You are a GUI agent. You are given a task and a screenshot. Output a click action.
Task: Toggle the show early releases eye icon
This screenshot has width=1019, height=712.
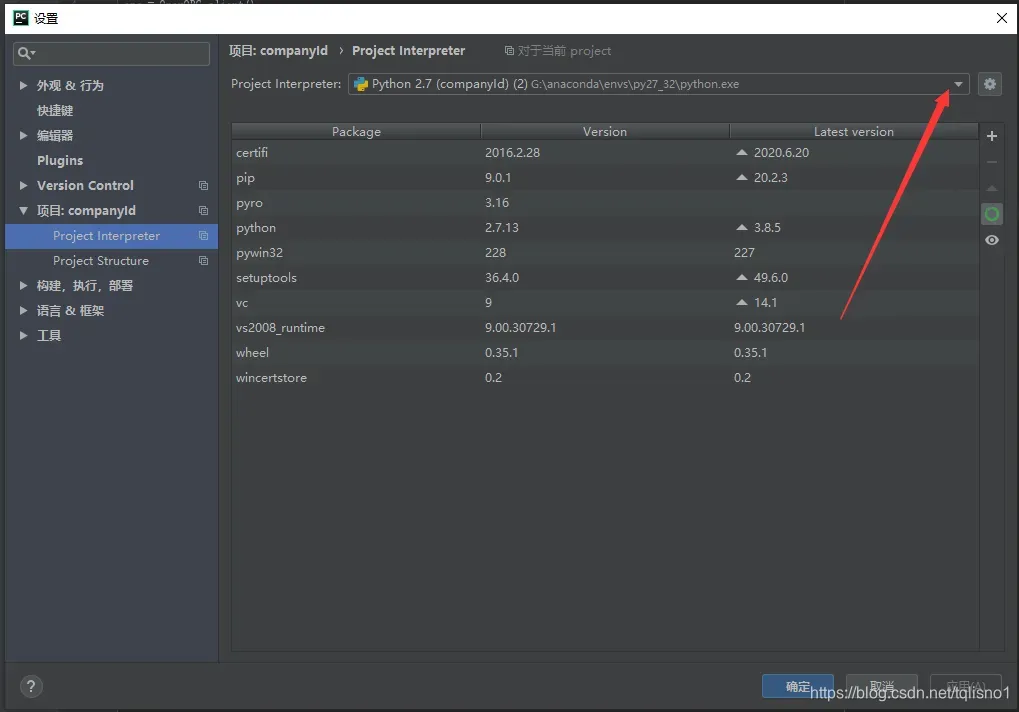pyautogui.click(x=992, y=240)
